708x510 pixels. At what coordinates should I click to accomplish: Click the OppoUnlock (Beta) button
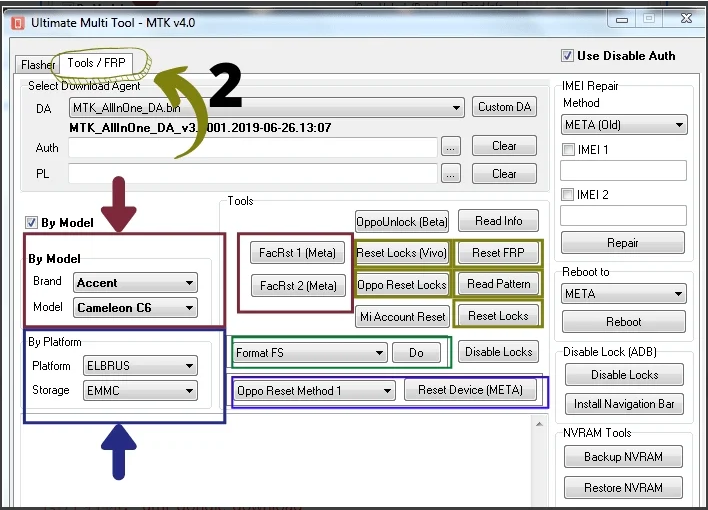coord(401,222)
